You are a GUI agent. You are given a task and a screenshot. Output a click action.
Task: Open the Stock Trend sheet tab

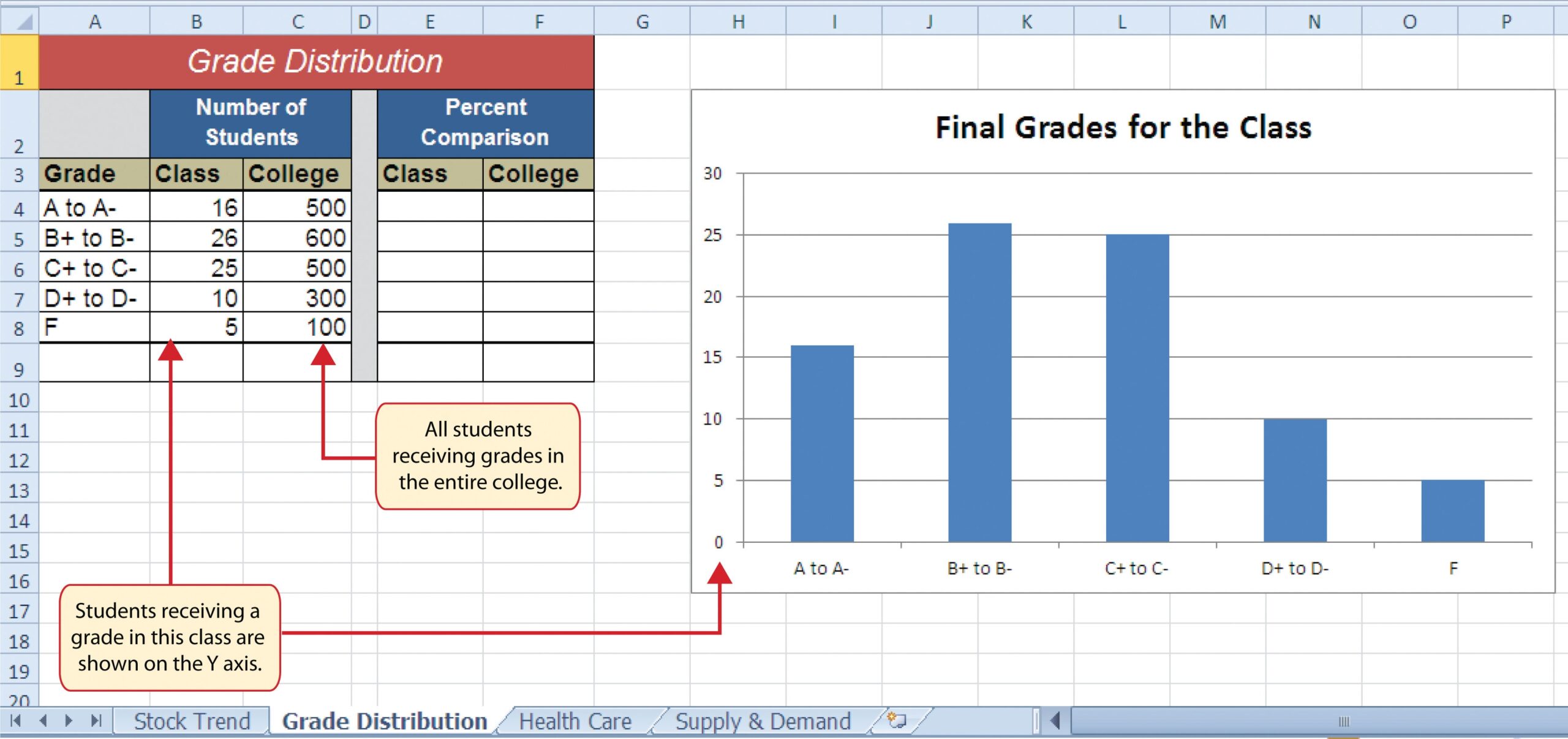[192, 721]
